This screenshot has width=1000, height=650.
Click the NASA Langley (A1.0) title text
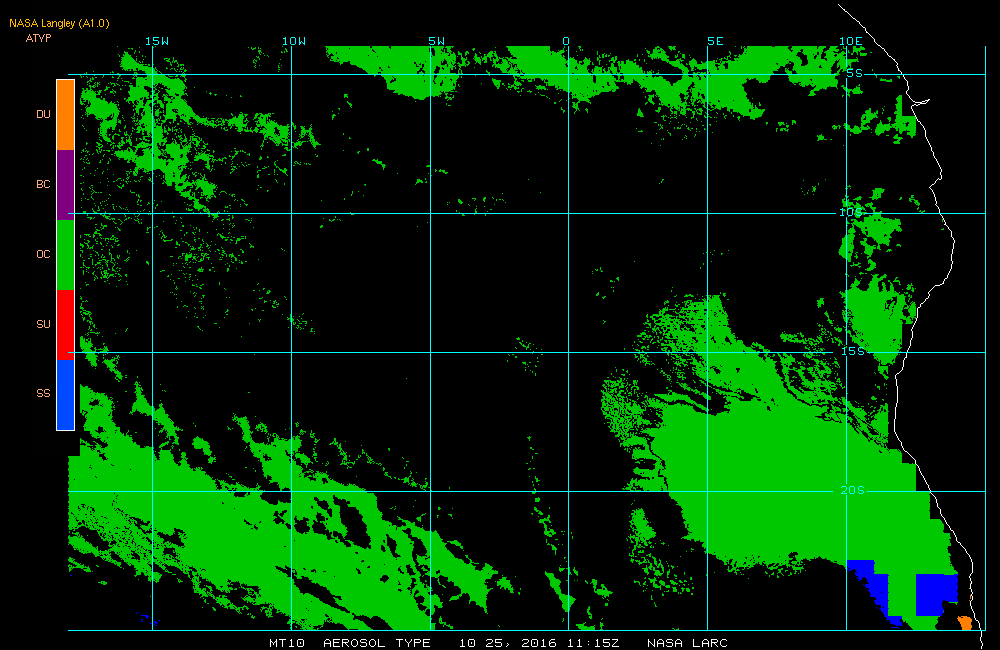tap(59, 24)
